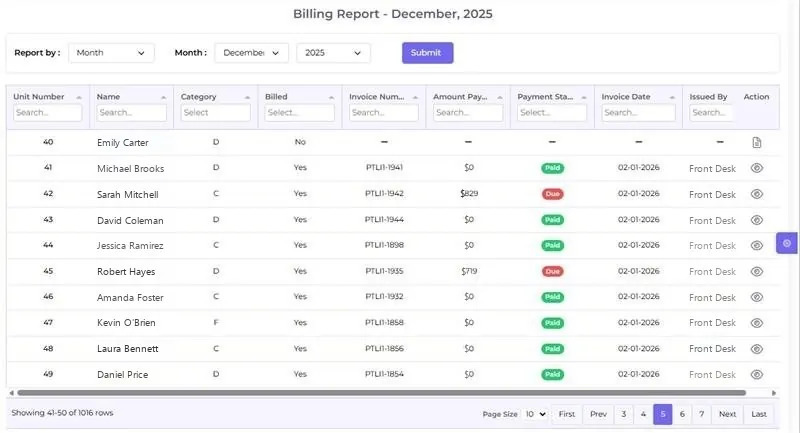This screenshot has height=433, width=800.
Task: Click the Submit button
Action: (428, 53)
